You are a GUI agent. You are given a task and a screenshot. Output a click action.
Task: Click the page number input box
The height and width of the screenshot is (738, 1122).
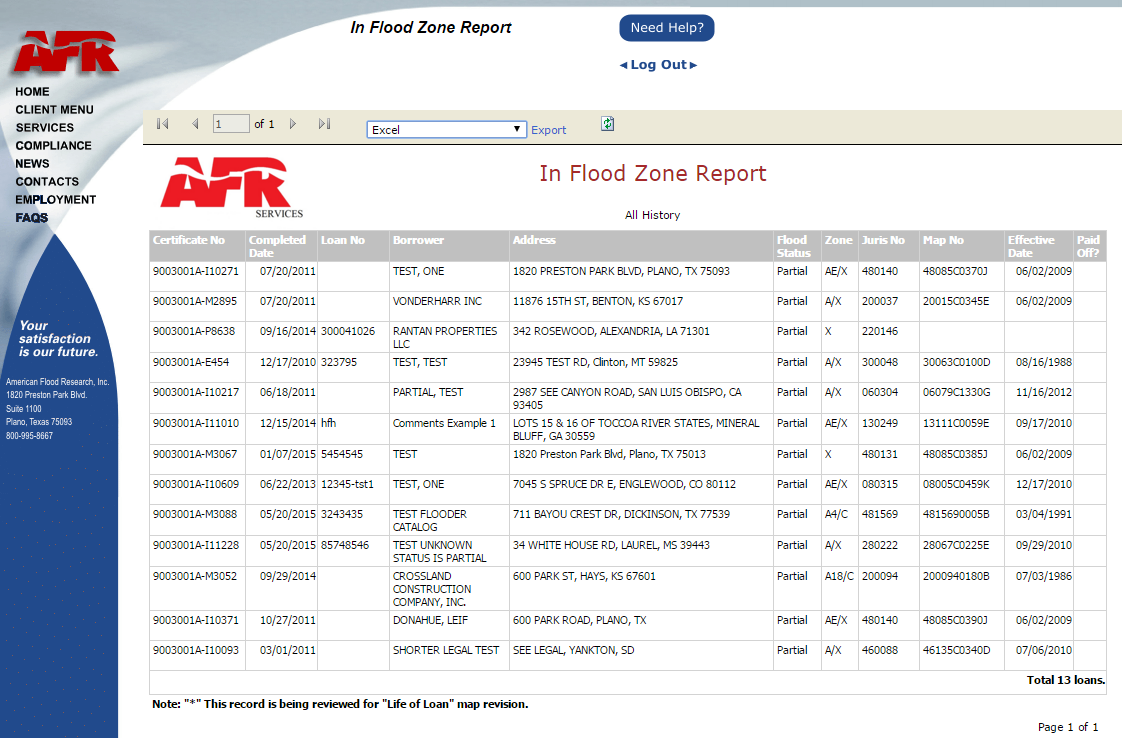coord(230,123)
